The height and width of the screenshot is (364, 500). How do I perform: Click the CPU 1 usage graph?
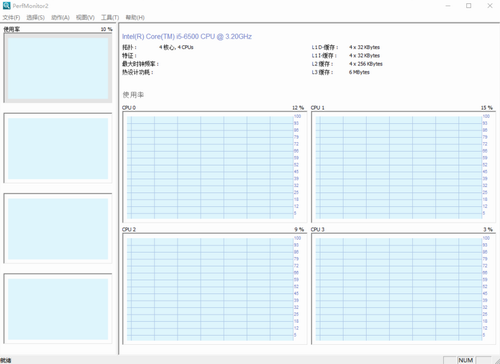click(403, 167)
